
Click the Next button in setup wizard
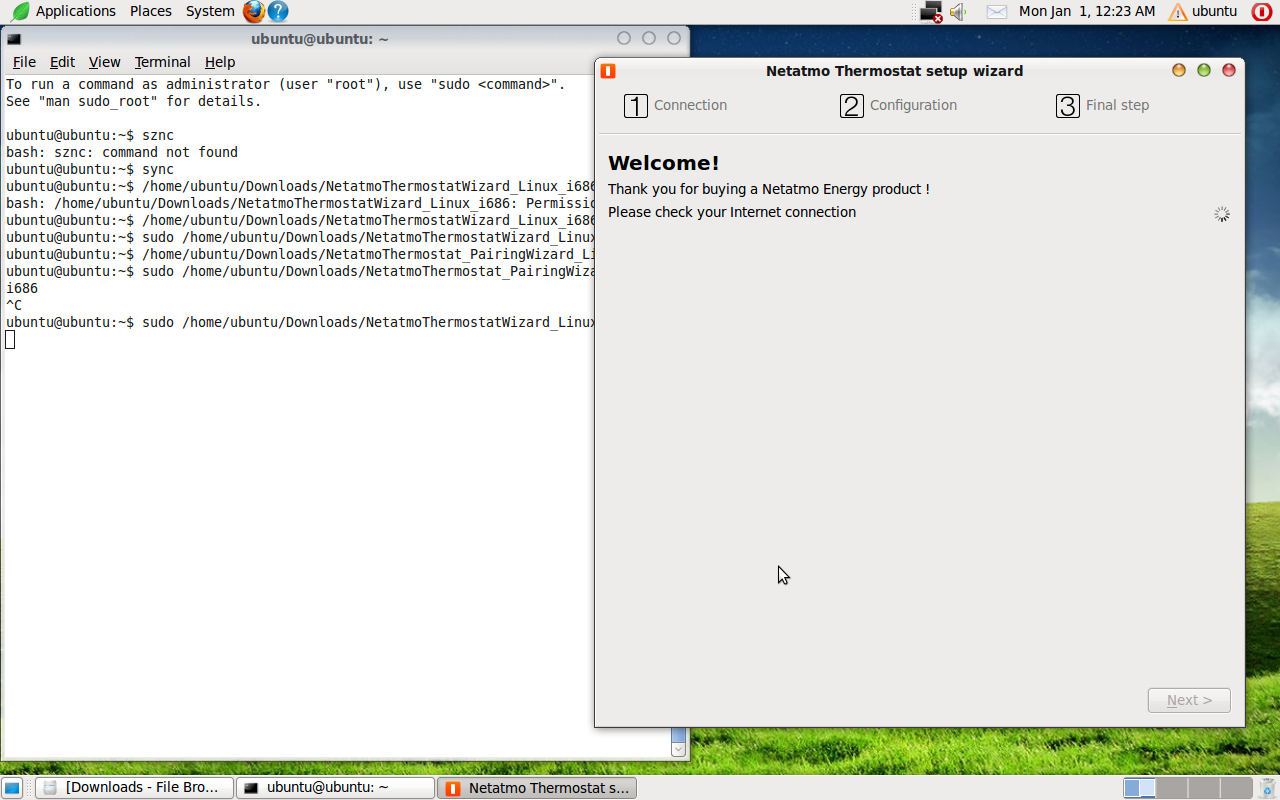[1188, 700]
